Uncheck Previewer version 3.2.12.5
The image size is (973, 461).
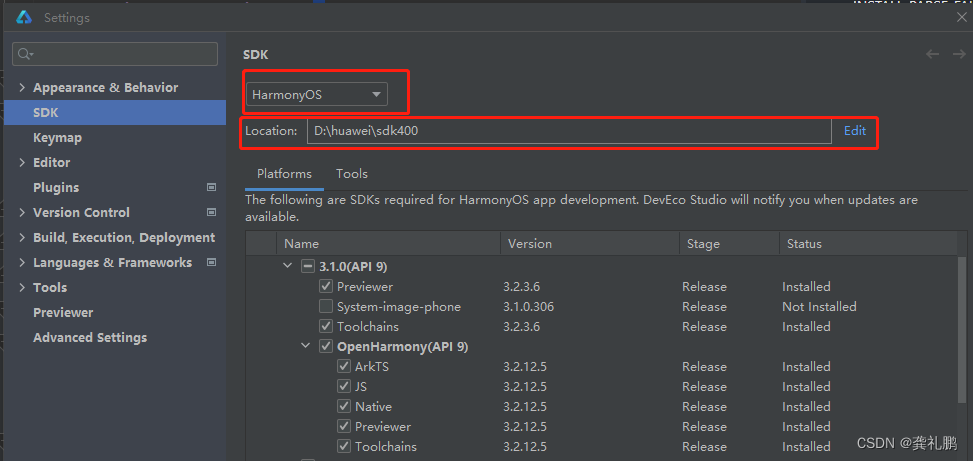click(x=344, y=426)
